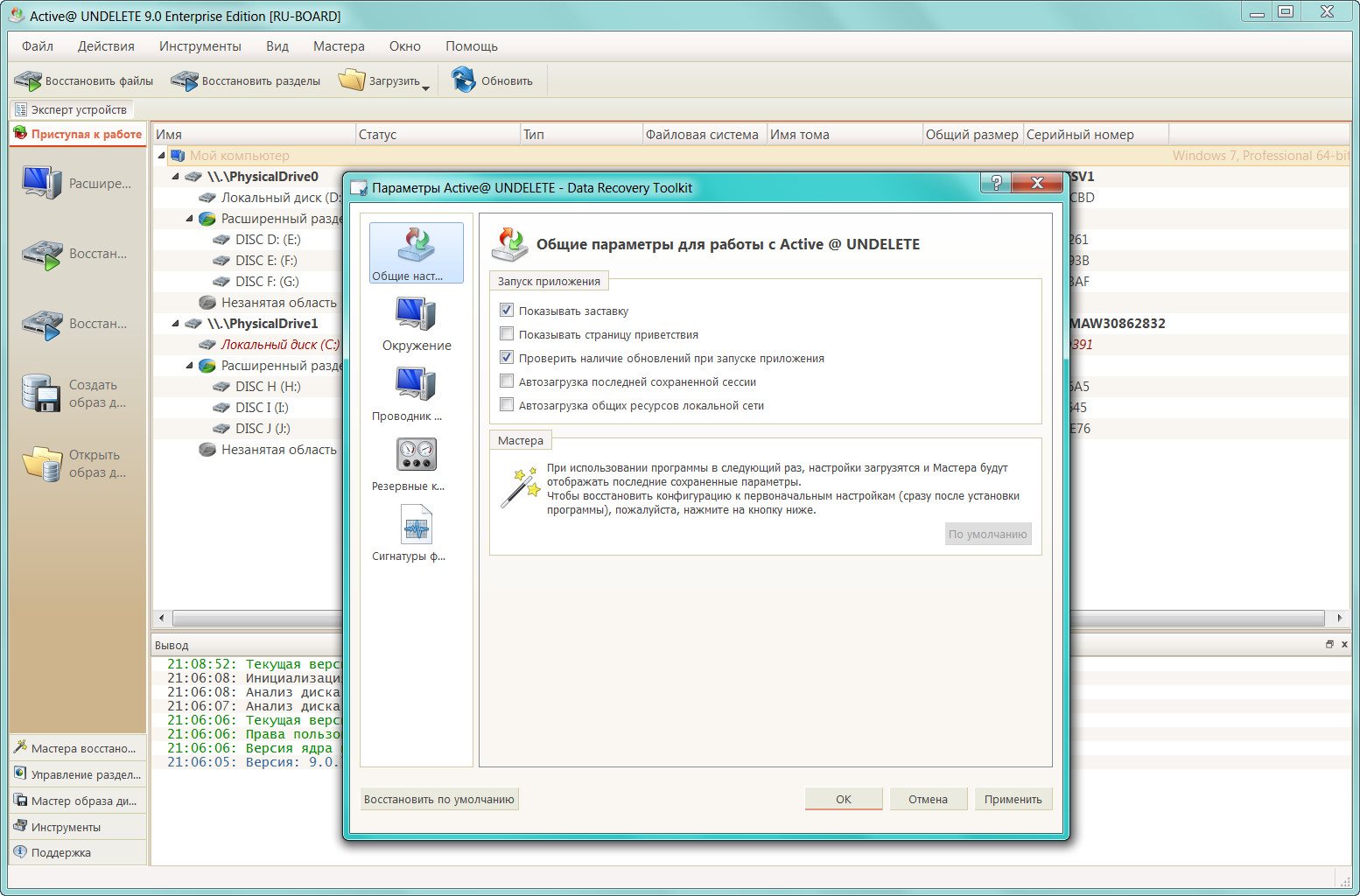The height and width of the screenshot is (896, 1360).
Task: Close the Параметры dialog
Action: coord(1037,183)
